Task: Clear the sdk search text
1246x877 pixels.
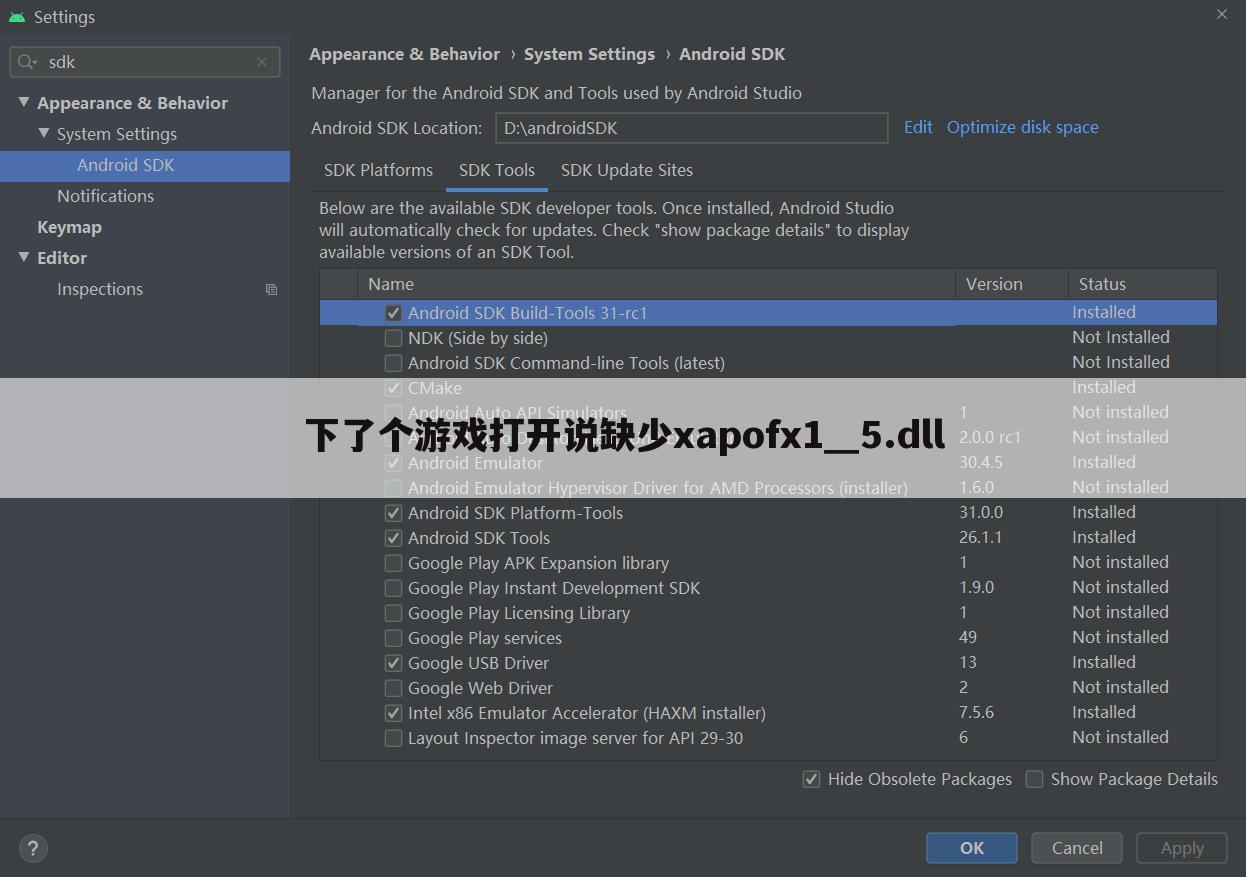Action: (262, 62)
